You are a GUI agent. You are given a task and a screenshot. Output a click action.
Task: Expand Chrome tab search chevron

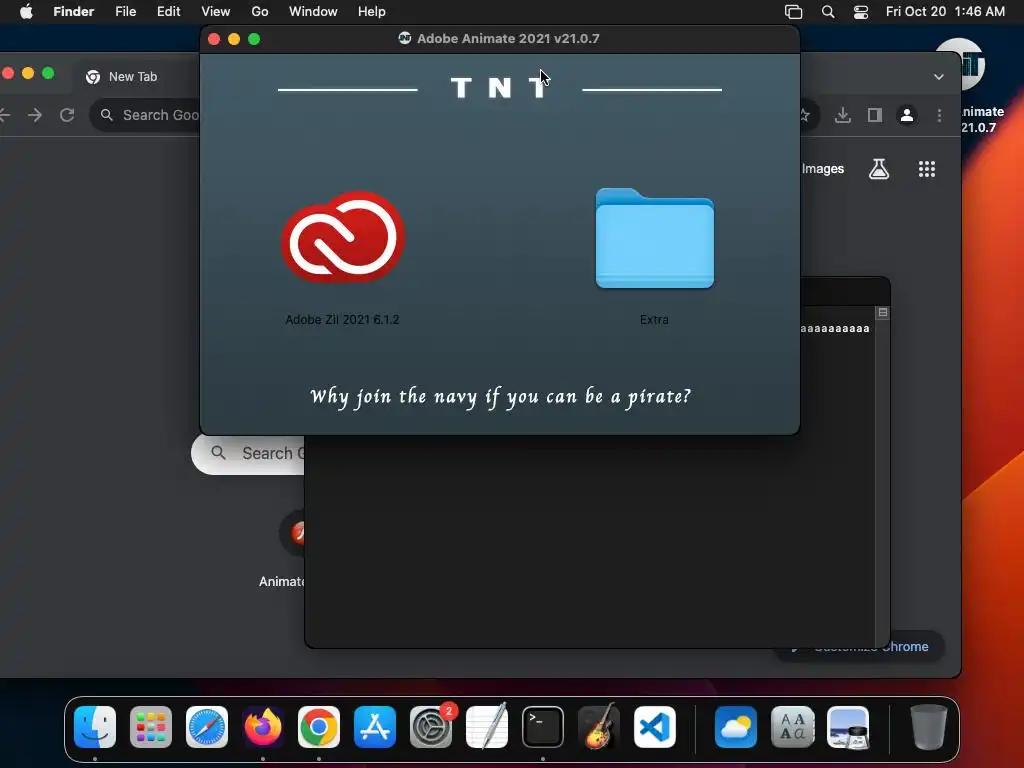coord(938,77)
